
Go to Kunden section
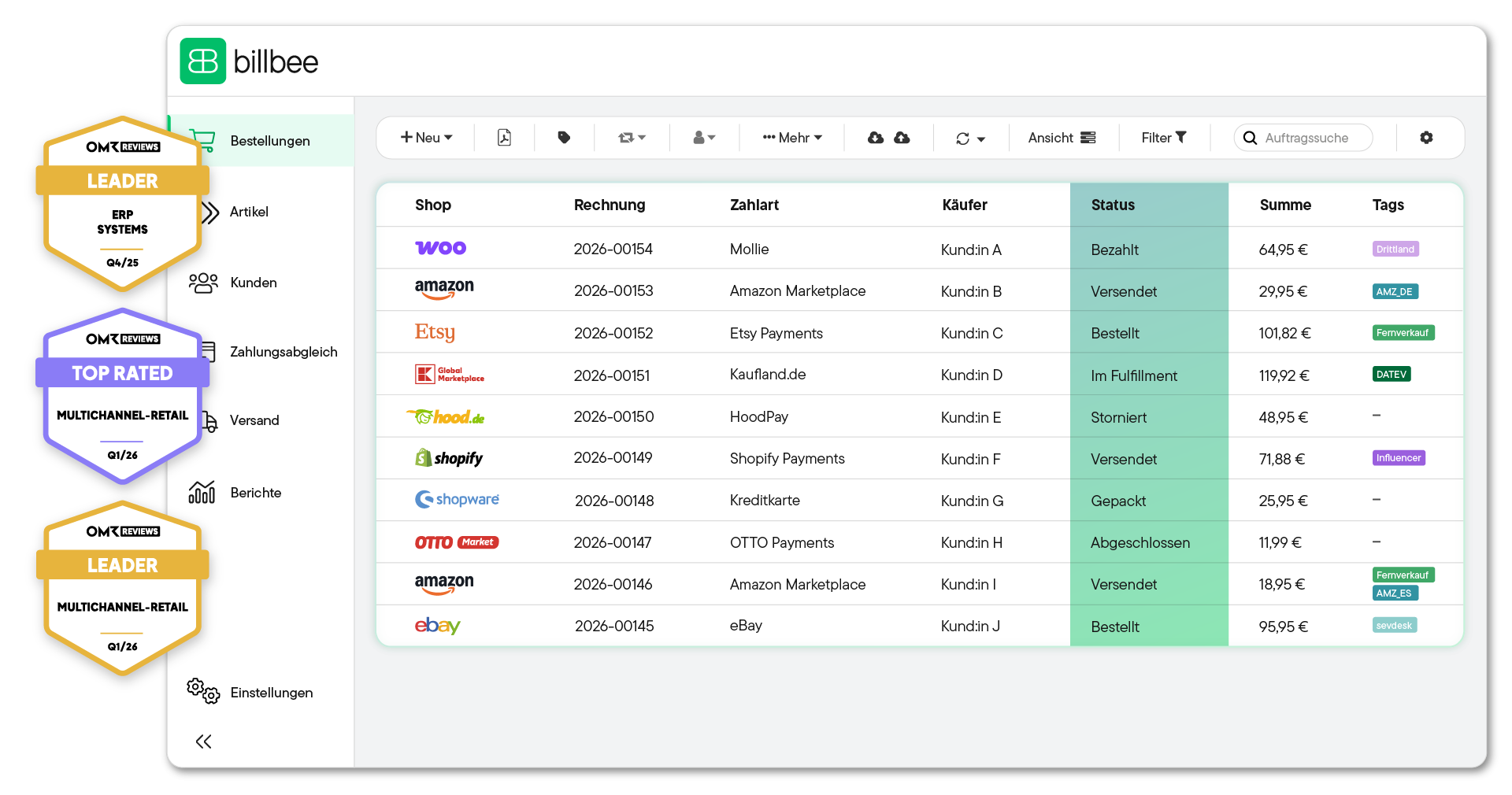254,283
